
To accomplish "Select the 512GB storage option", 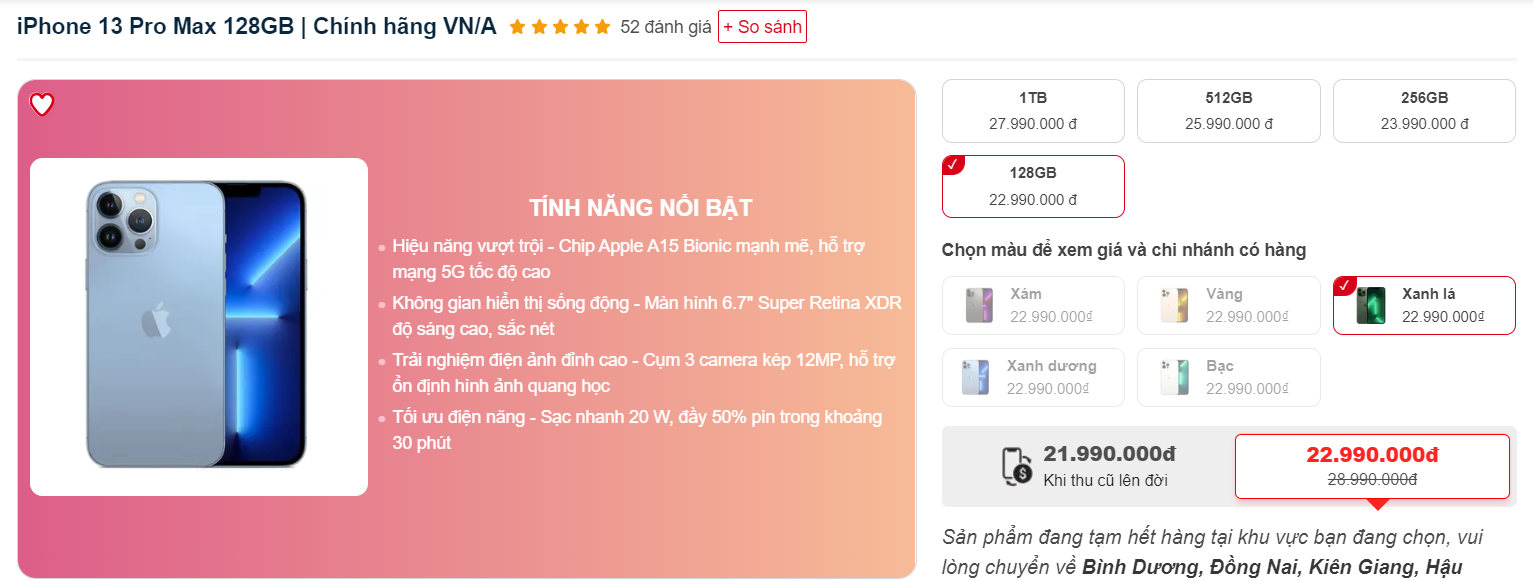I will 1229,111.
